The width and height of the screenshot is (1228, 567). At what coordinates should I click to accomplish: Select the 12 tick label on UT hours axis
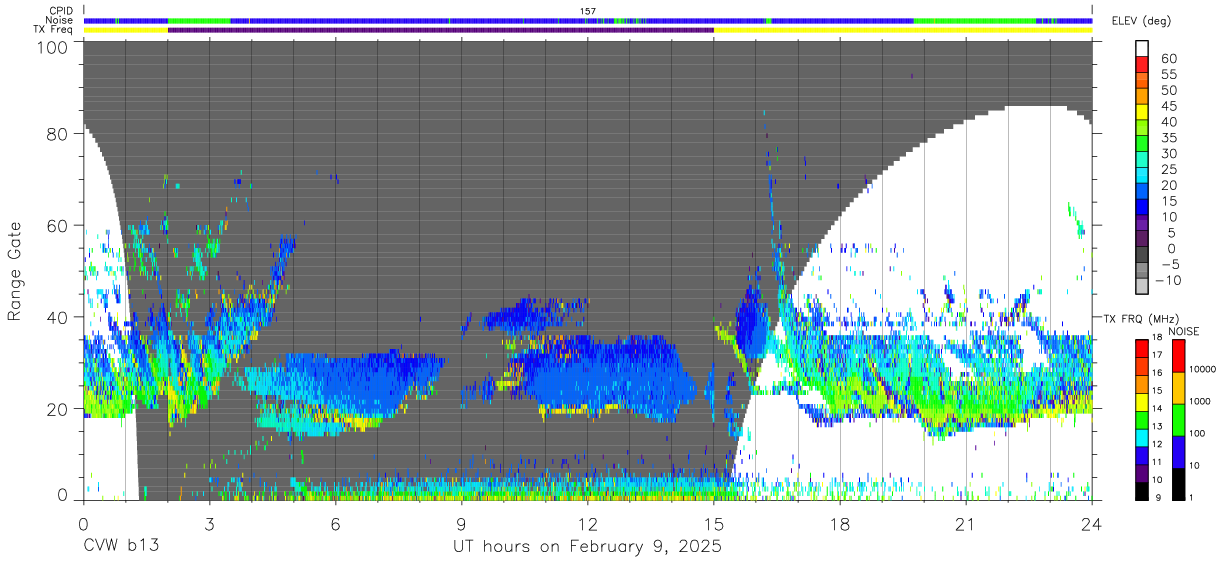(x=588, y=523)
